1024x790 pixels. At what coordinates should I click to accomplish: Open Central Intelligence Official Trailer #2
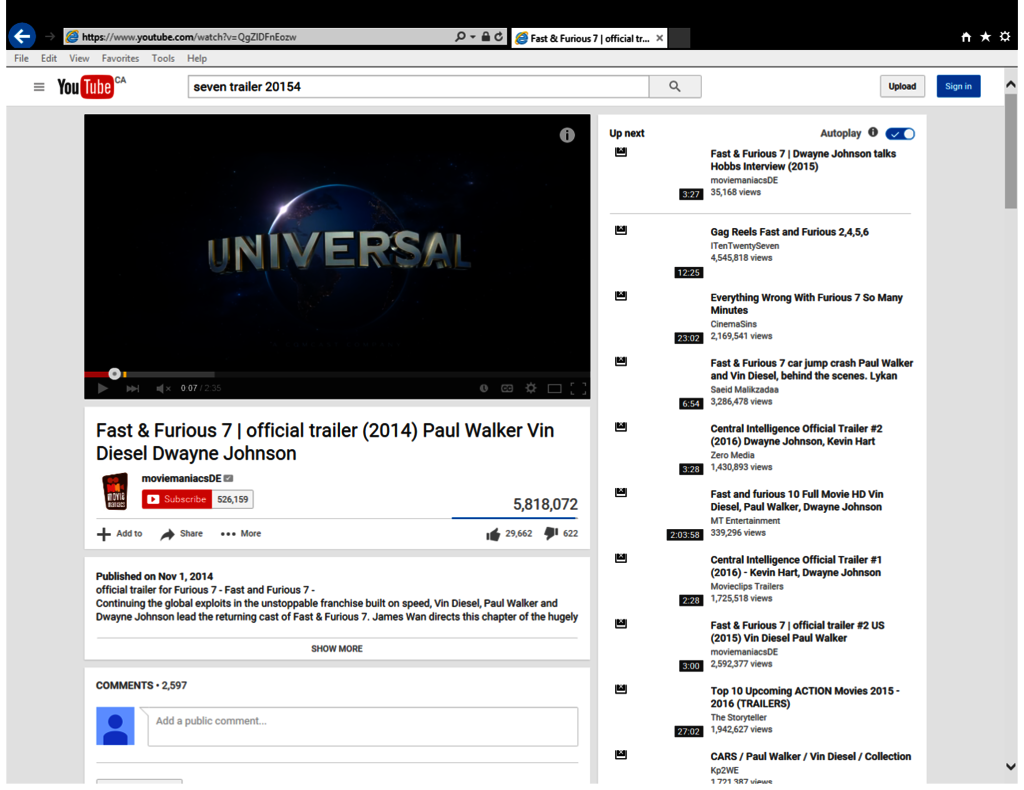(x=796, y=435)
